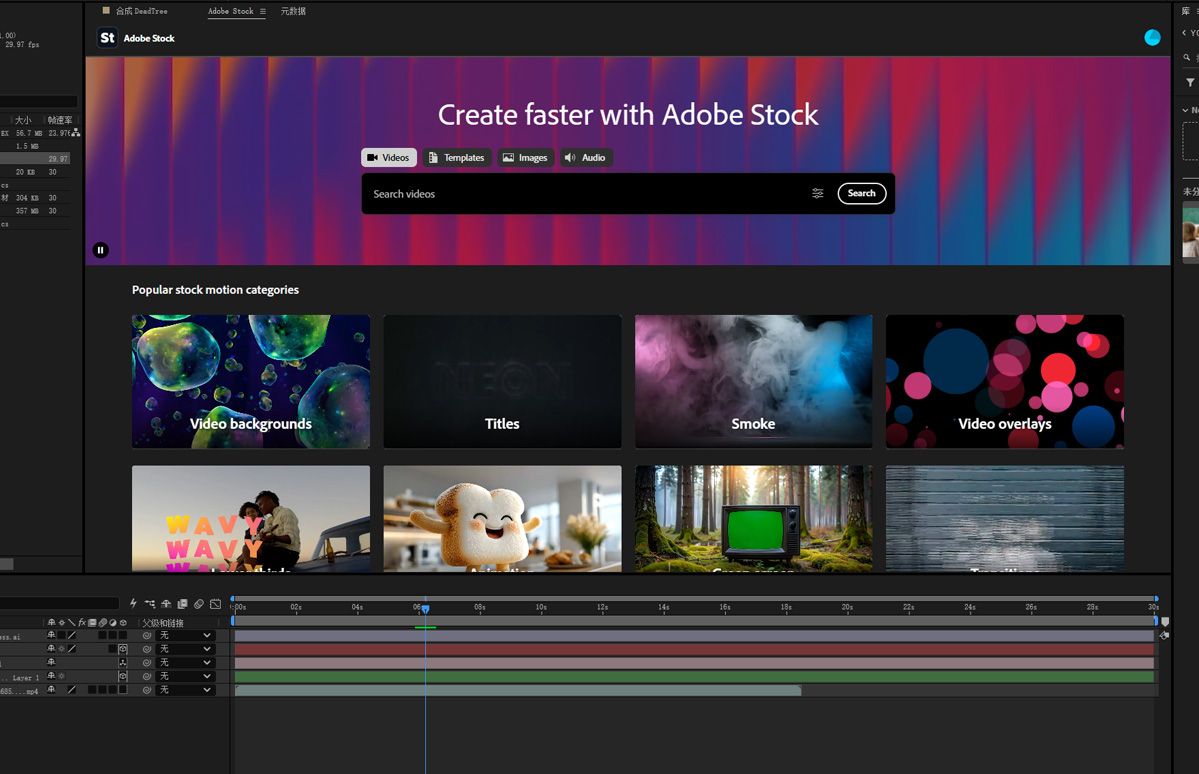Open the Video overlays category card

tap(1005, 381)
